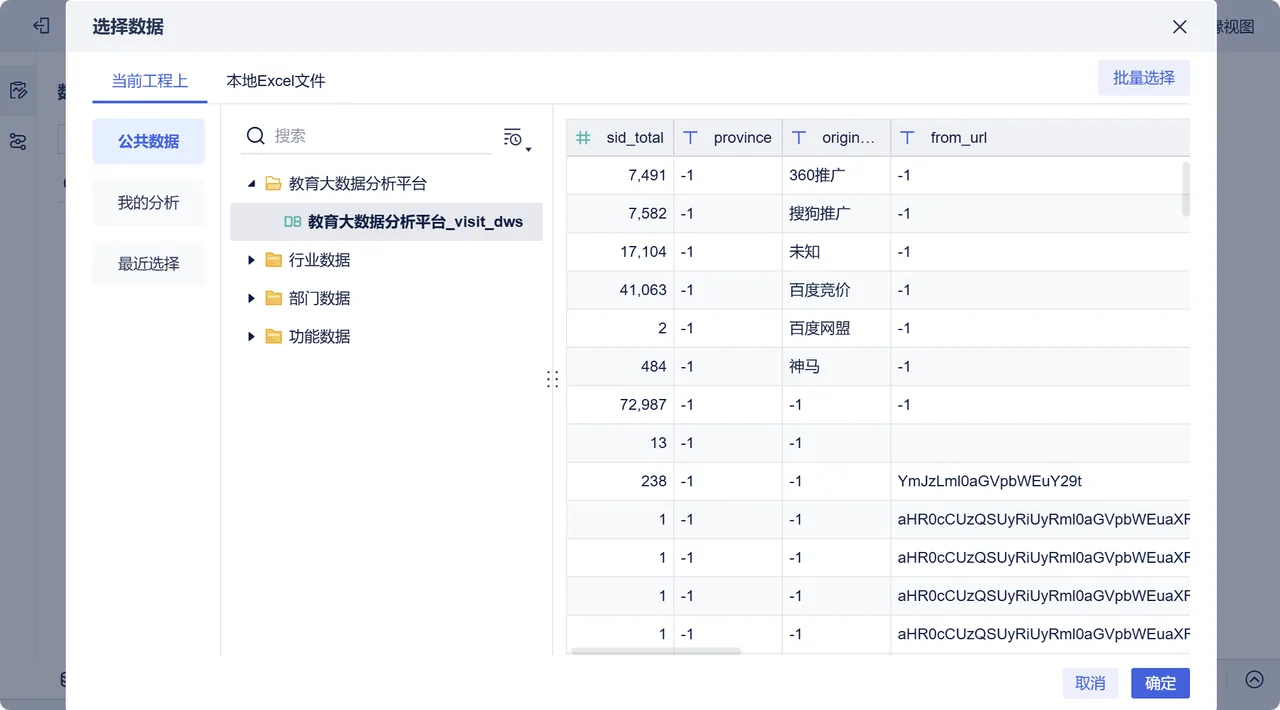Click the cell 7,491
1280x710 pixels.
coord(620,175)
